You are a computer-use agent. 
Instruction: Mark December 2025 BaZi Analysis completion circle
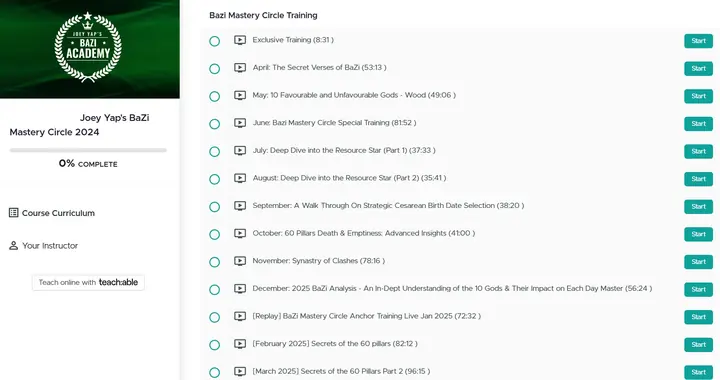(x=214, y=290)
